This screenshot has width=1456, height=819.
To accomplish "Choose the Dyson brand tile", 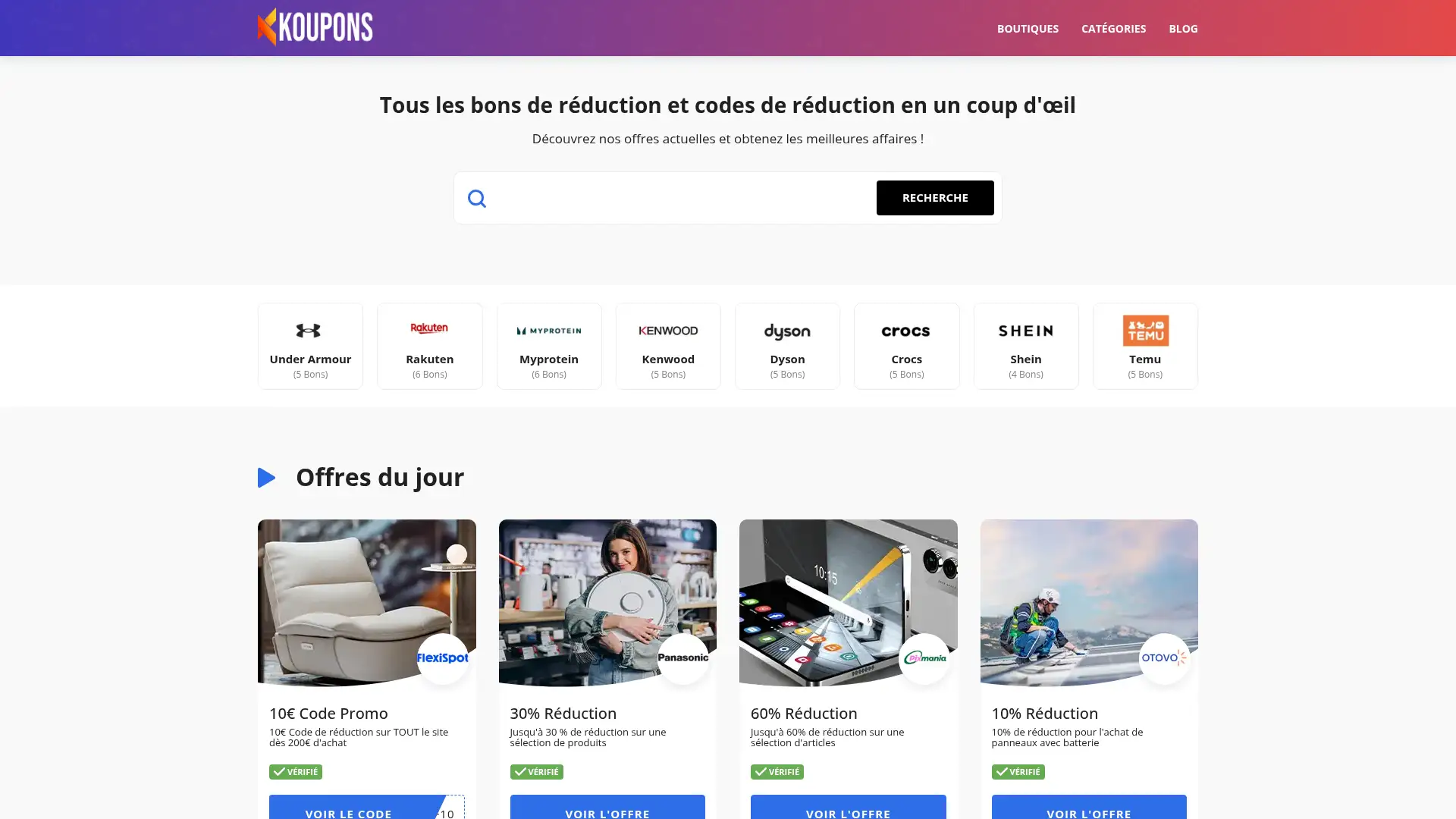I will tap(787, 346).
